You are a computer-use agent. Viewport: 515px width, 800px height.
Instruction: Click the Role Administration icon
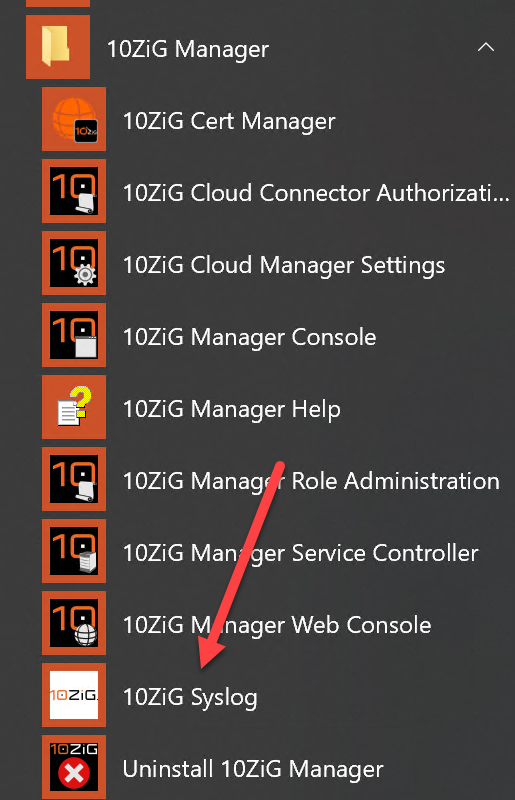74,479
